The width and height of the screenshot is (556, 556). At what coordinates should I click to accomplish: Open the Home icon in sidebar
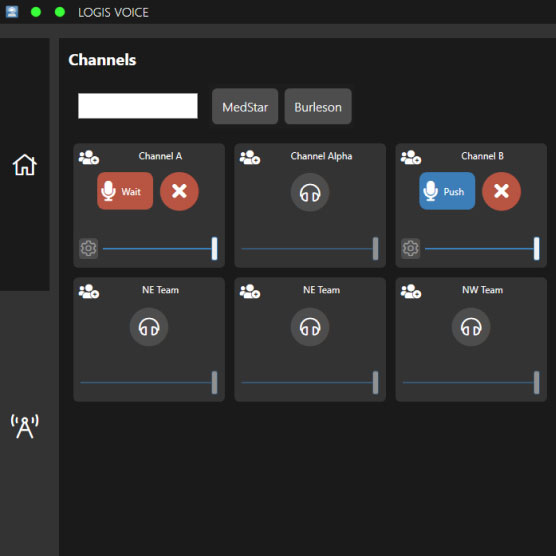[x=24, y=165]
